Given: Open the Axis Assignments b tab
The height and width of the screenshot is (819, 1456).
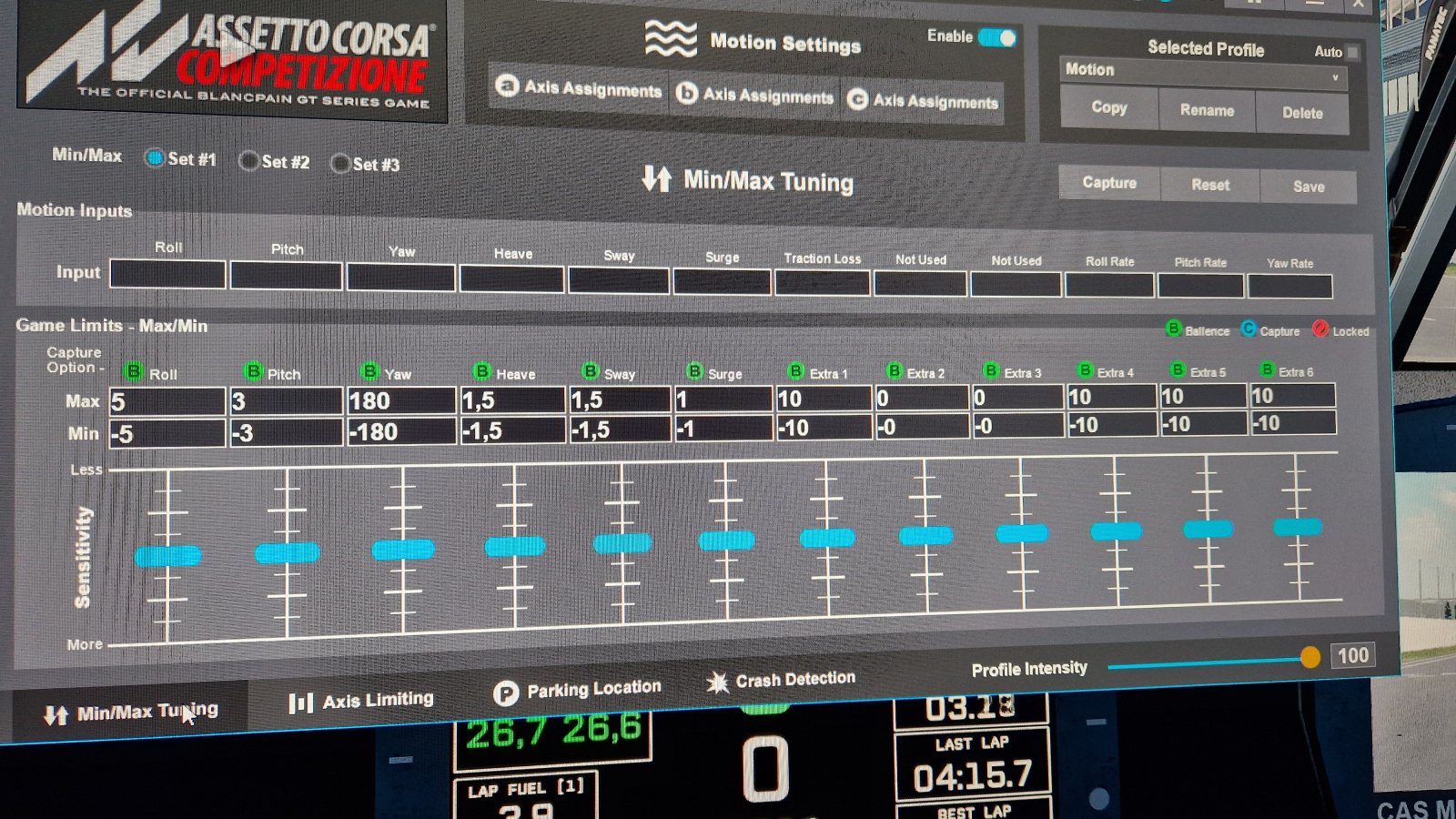Looking at the screenshot, I should click(x=755, y=95).
